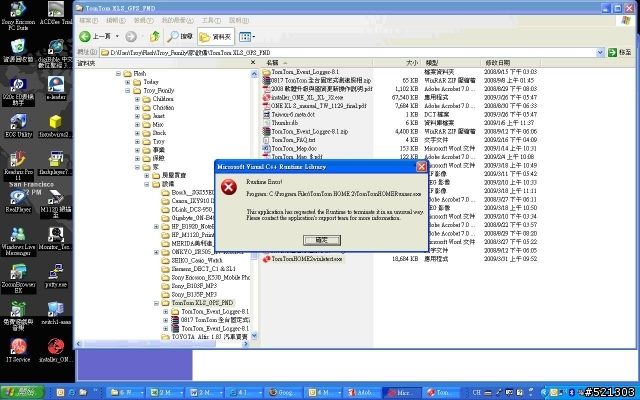
Task: Close the Microsoft Visual C++ Runtime Library dialog
Action: point(421,167)
